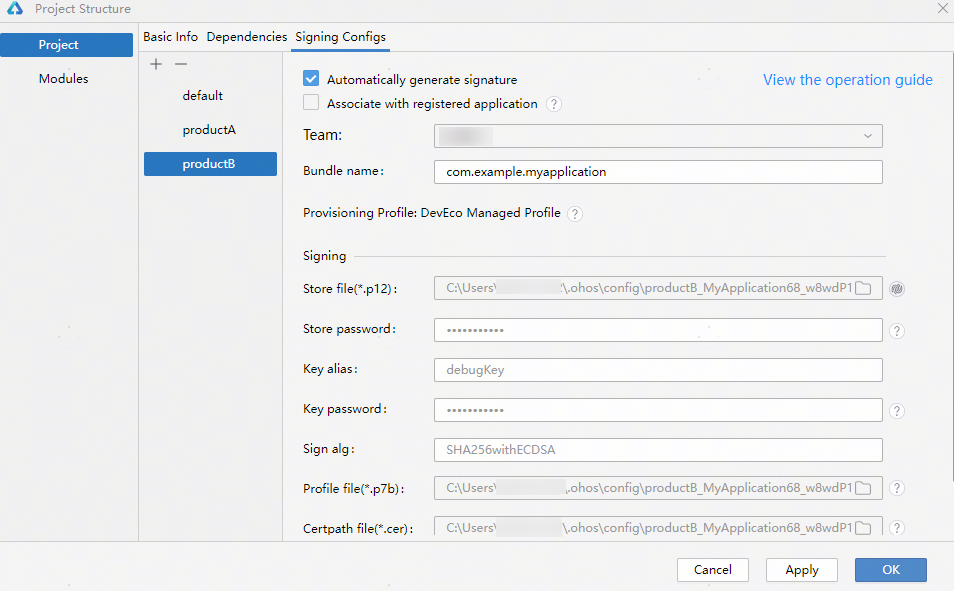Enable Associate with registered application
The width and height of the screenshot is (954, 591).
311,103
